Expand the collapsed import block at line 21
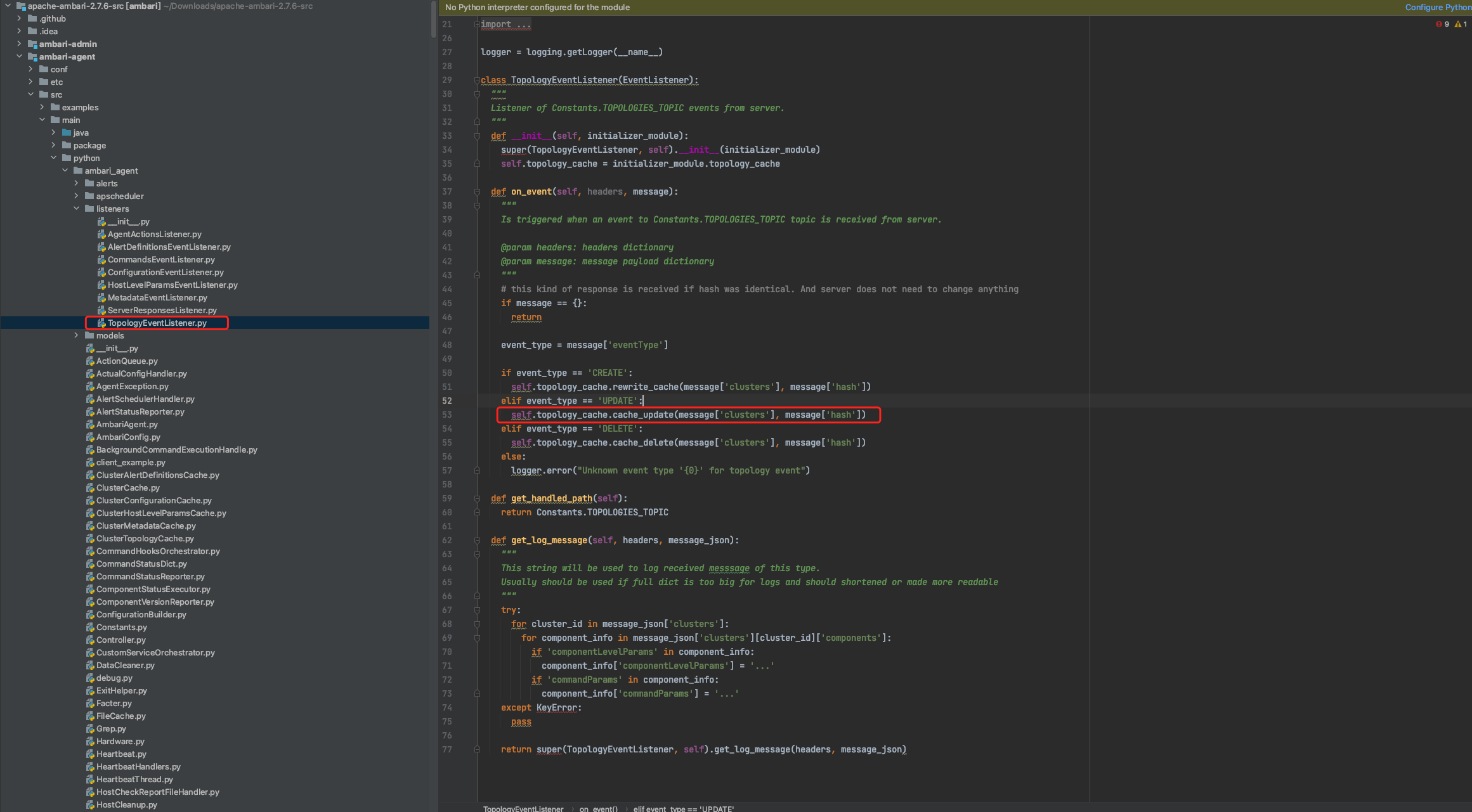This screenshot has width=1472, height=812. 476,24
